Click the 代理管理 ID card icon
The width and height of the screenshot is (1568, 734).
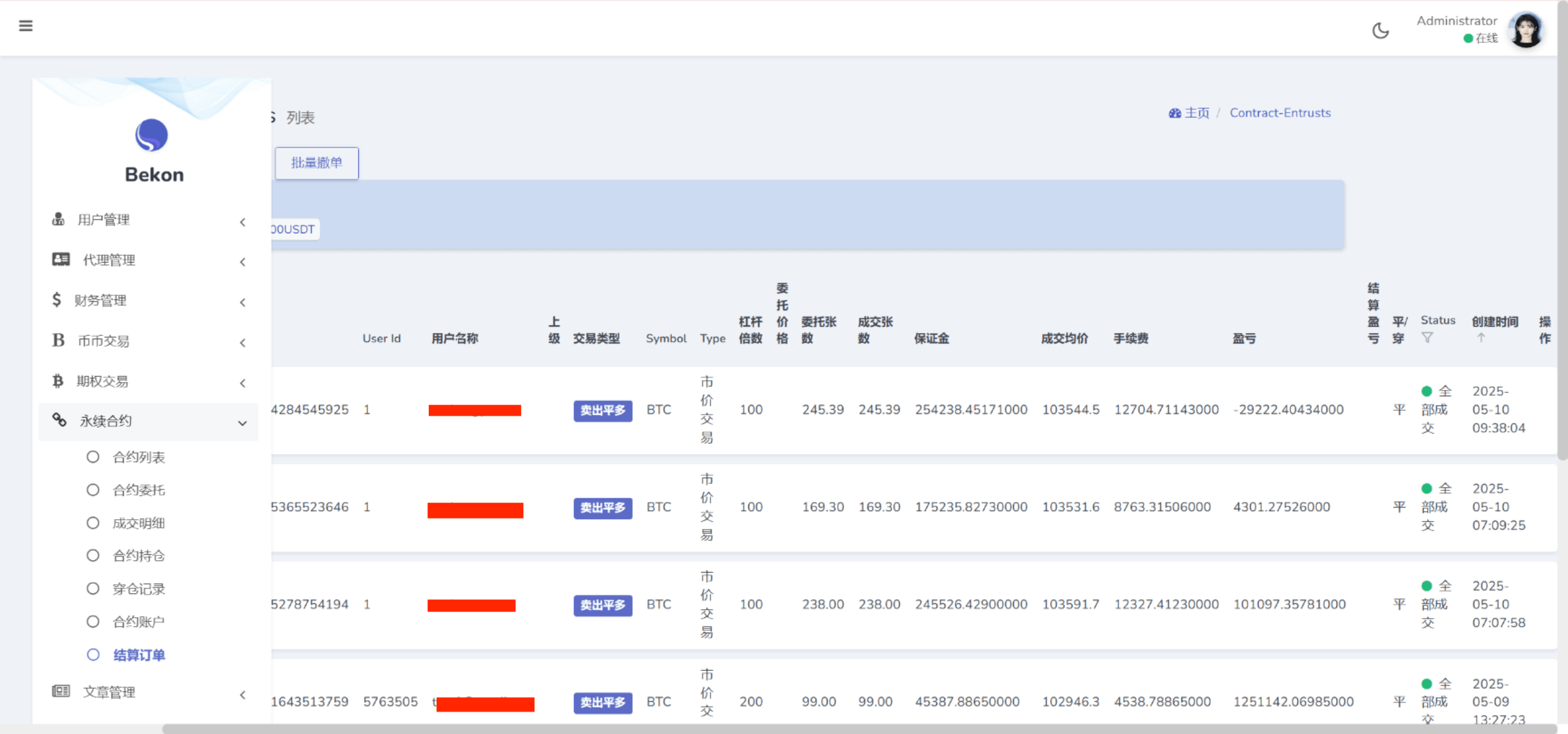click(x=61, y=260)
